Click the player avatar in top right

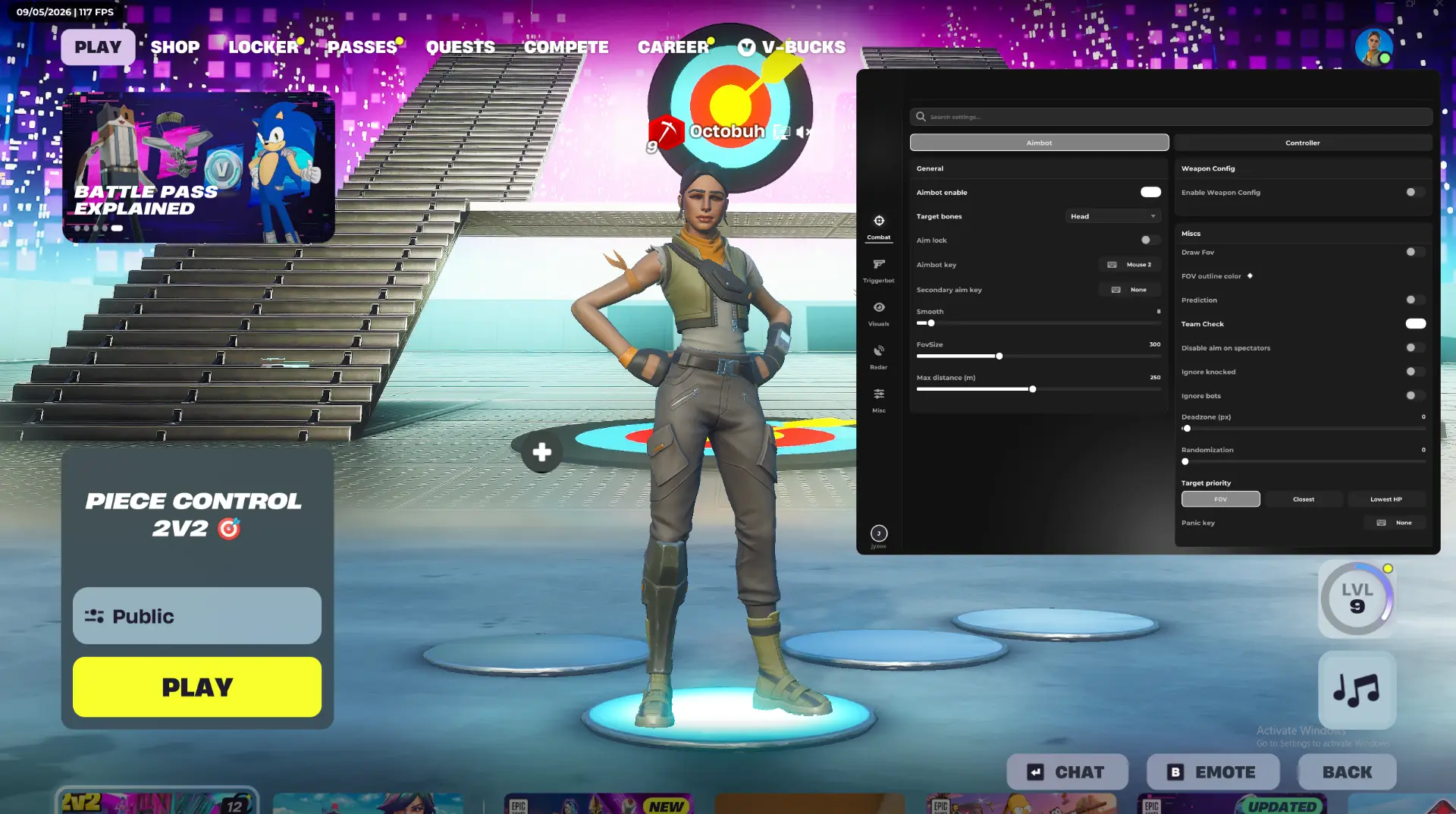coord(1373,47)
